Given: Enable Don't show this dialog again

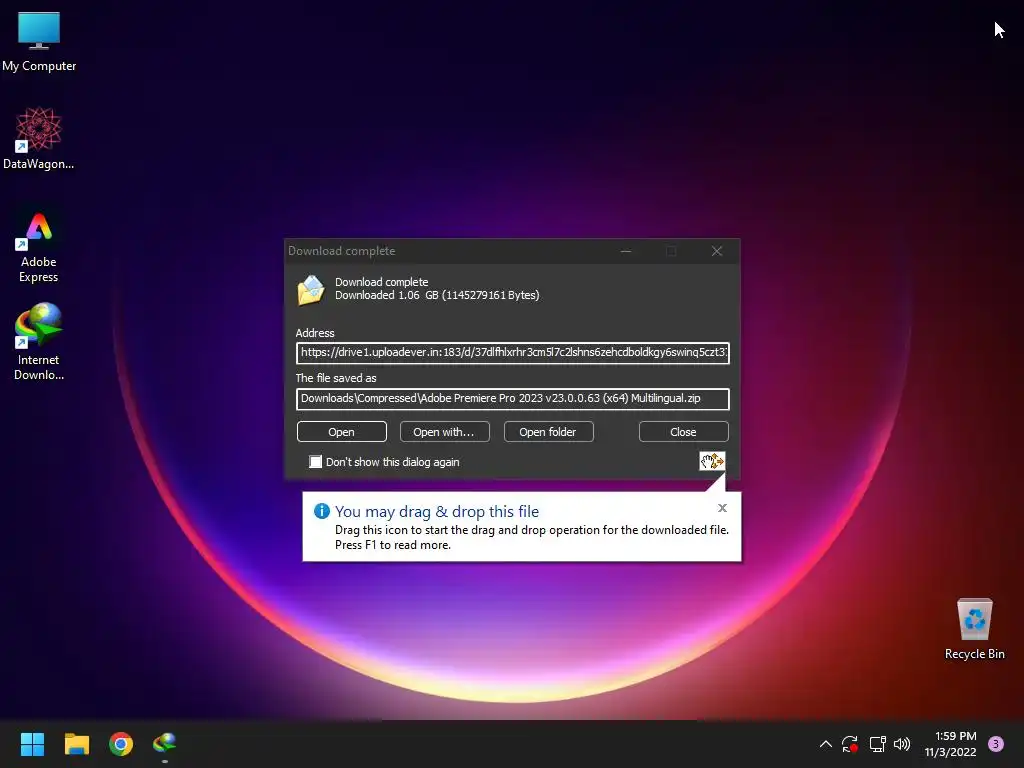Looking at the screenshot, I should 315,462.
